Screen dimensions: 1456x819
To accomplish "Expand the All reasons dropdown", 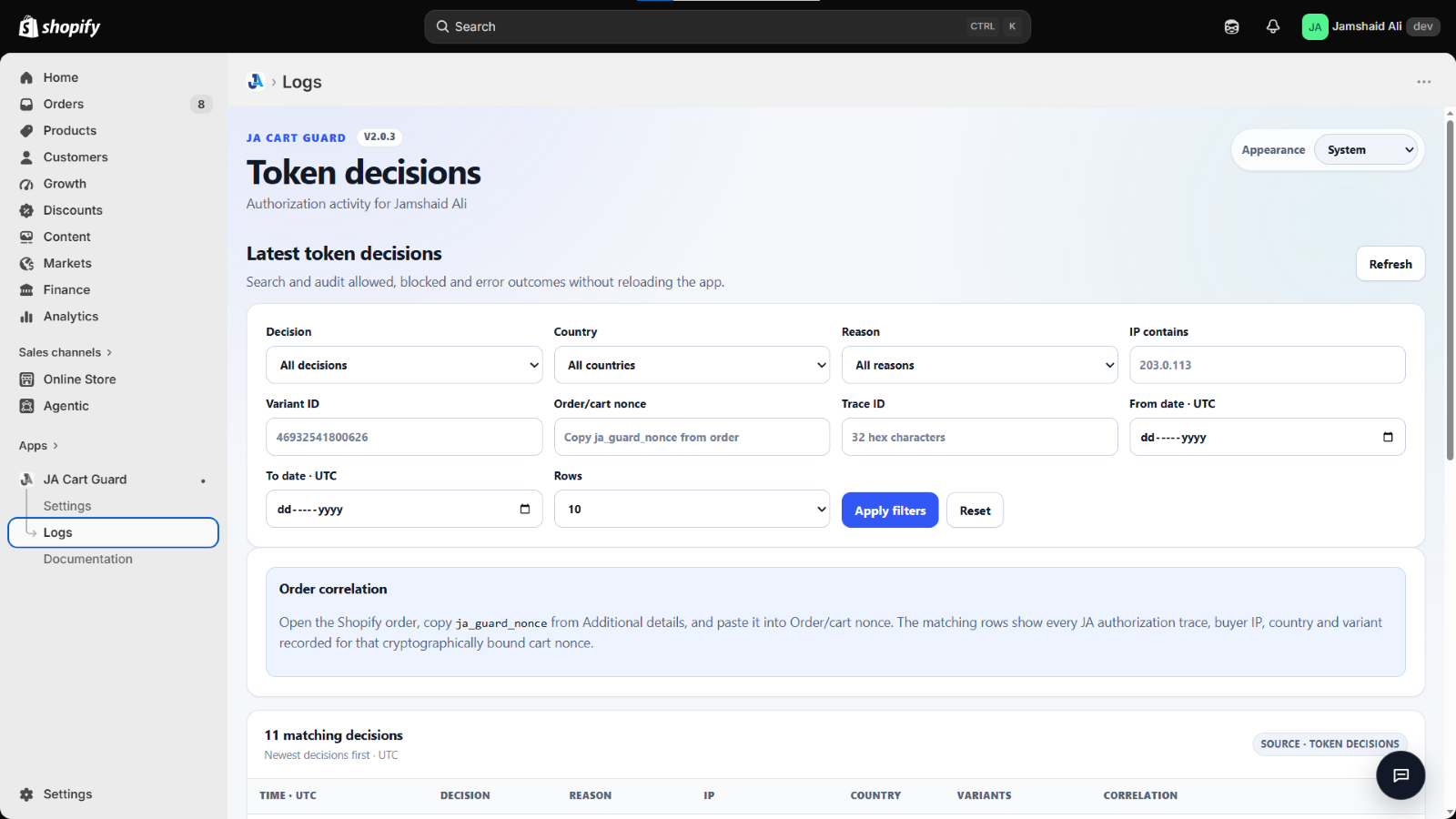I will click(x=979, y=365).
